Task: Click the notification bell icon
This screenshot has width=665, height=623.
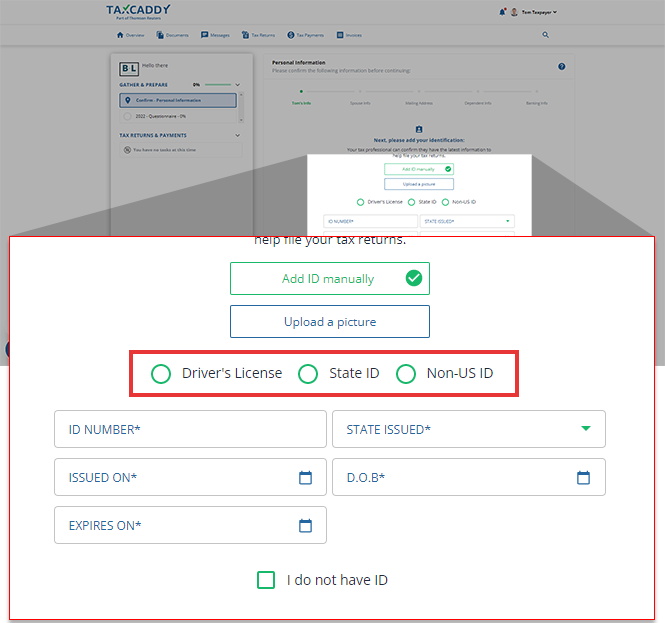Action: (502, 12)
